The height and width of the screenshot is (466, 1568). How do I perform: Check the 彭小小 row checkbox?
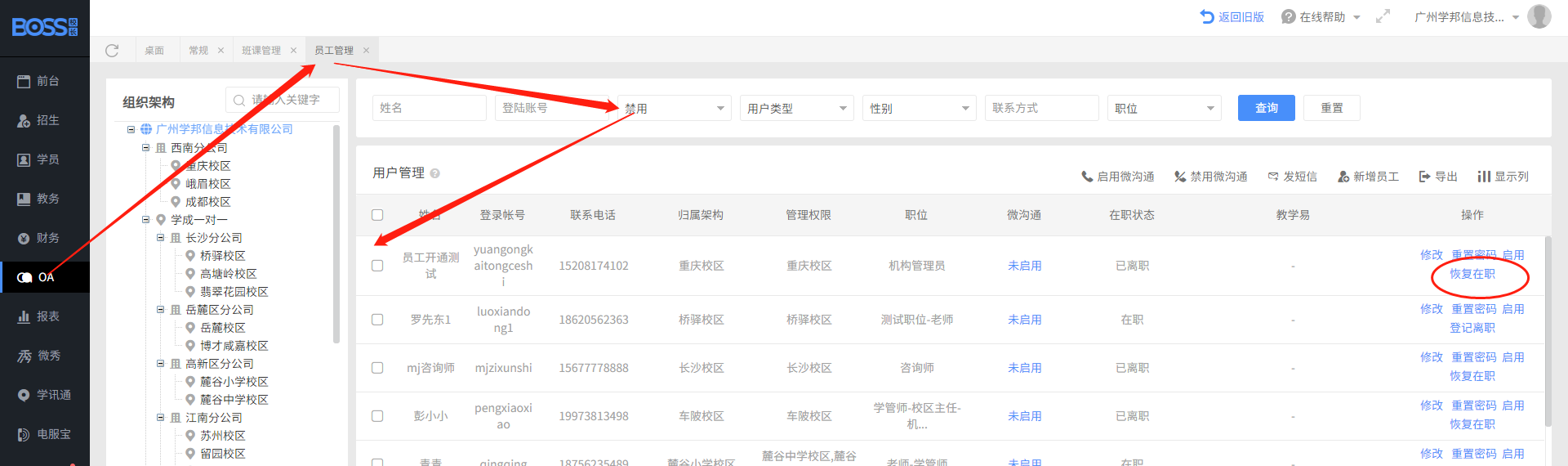click(x=377, y=416)
